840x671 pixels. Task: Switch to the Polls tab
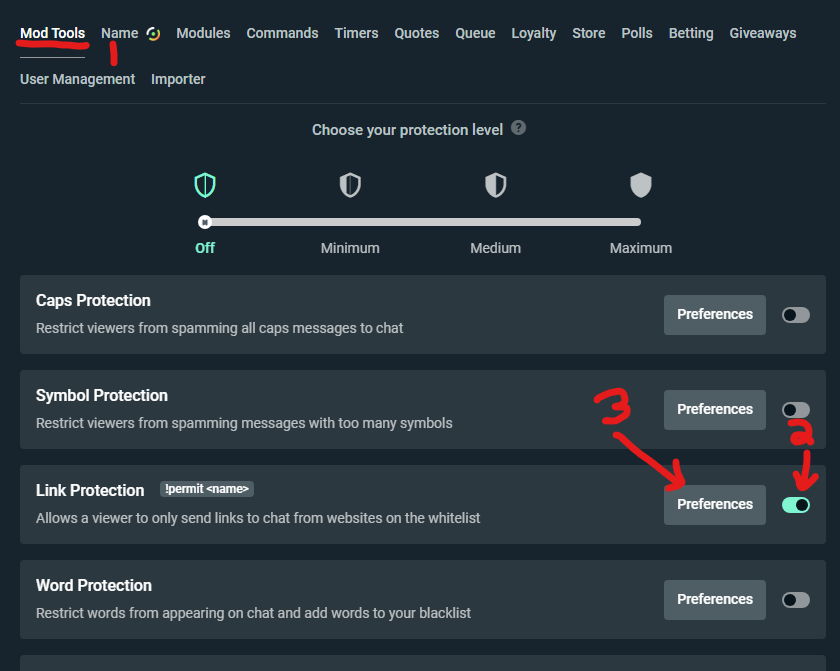(637, 33)
